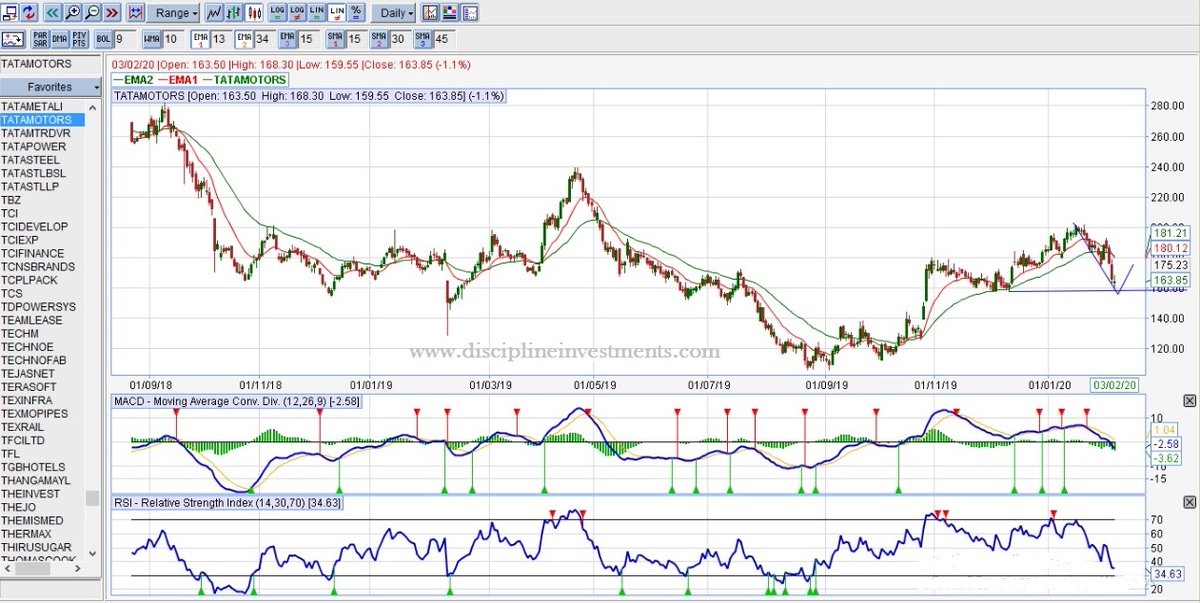Viewport: 1200px width, 603px height.
Task: Click the refresh data icon with the red and blue arrows
Action: click(29, 13)
